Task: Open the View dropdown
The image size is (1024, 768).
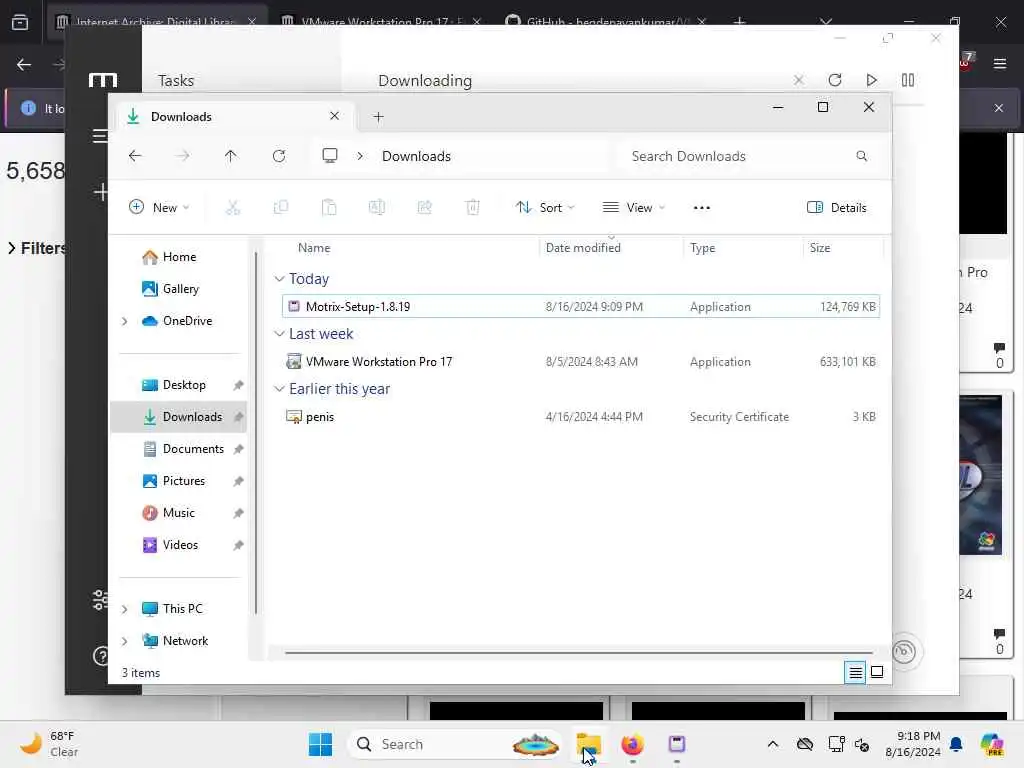Action: pyautogui.click(x=633, y=208)
